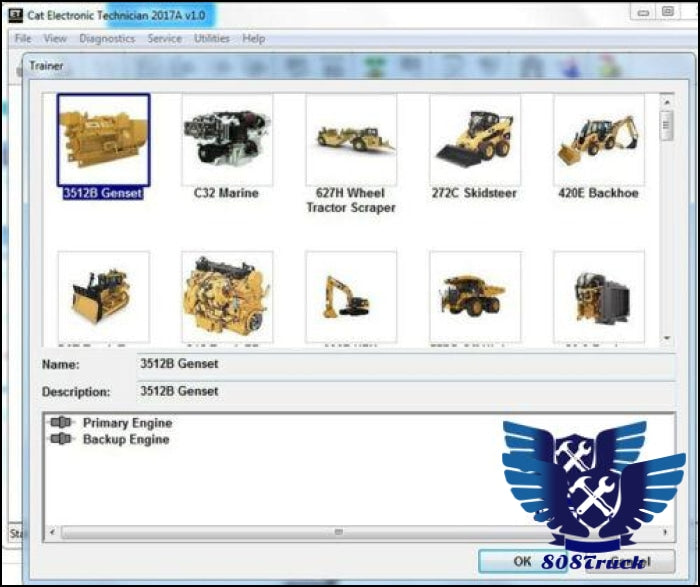
Task: Click the horizontal scrollbar in engine list
Action: pos(338,532)
